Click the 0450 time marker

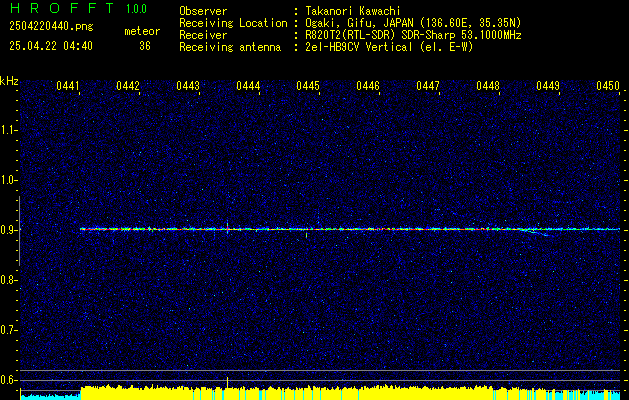(608, 86)
